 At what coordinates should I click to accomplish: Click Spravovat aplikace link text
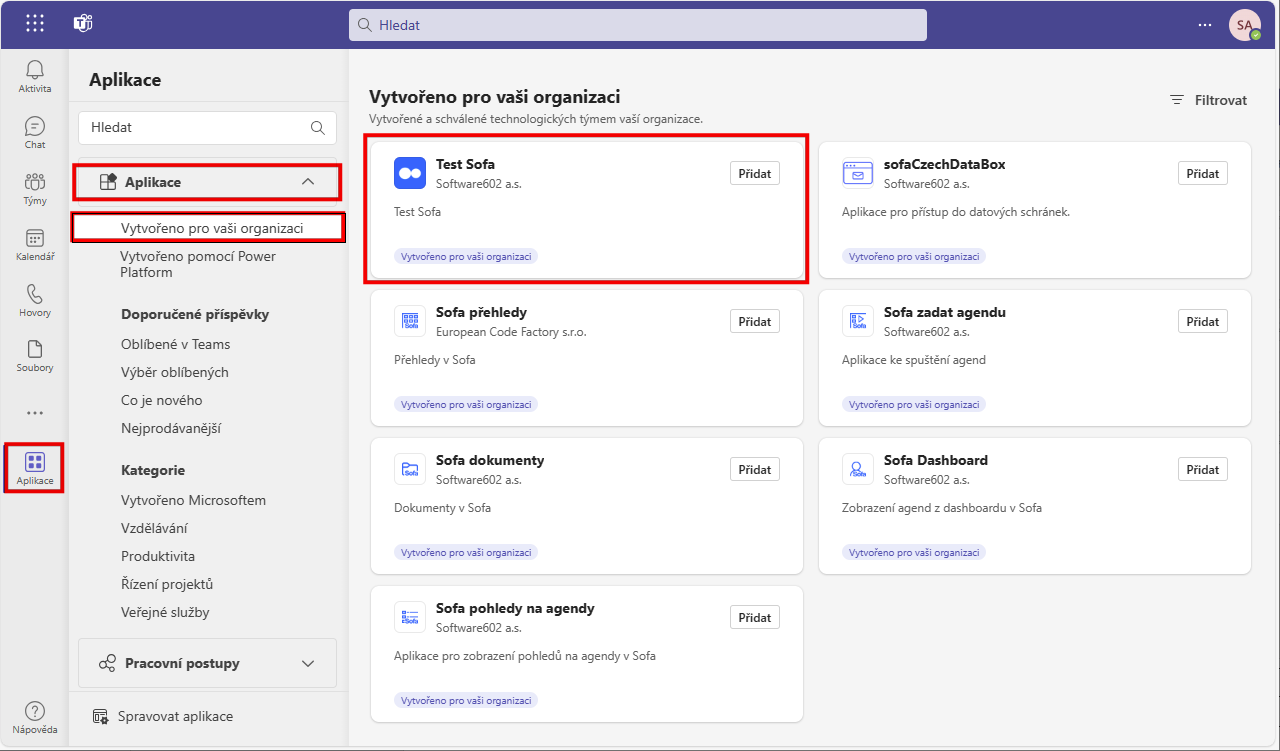click(x=175, y=716)
